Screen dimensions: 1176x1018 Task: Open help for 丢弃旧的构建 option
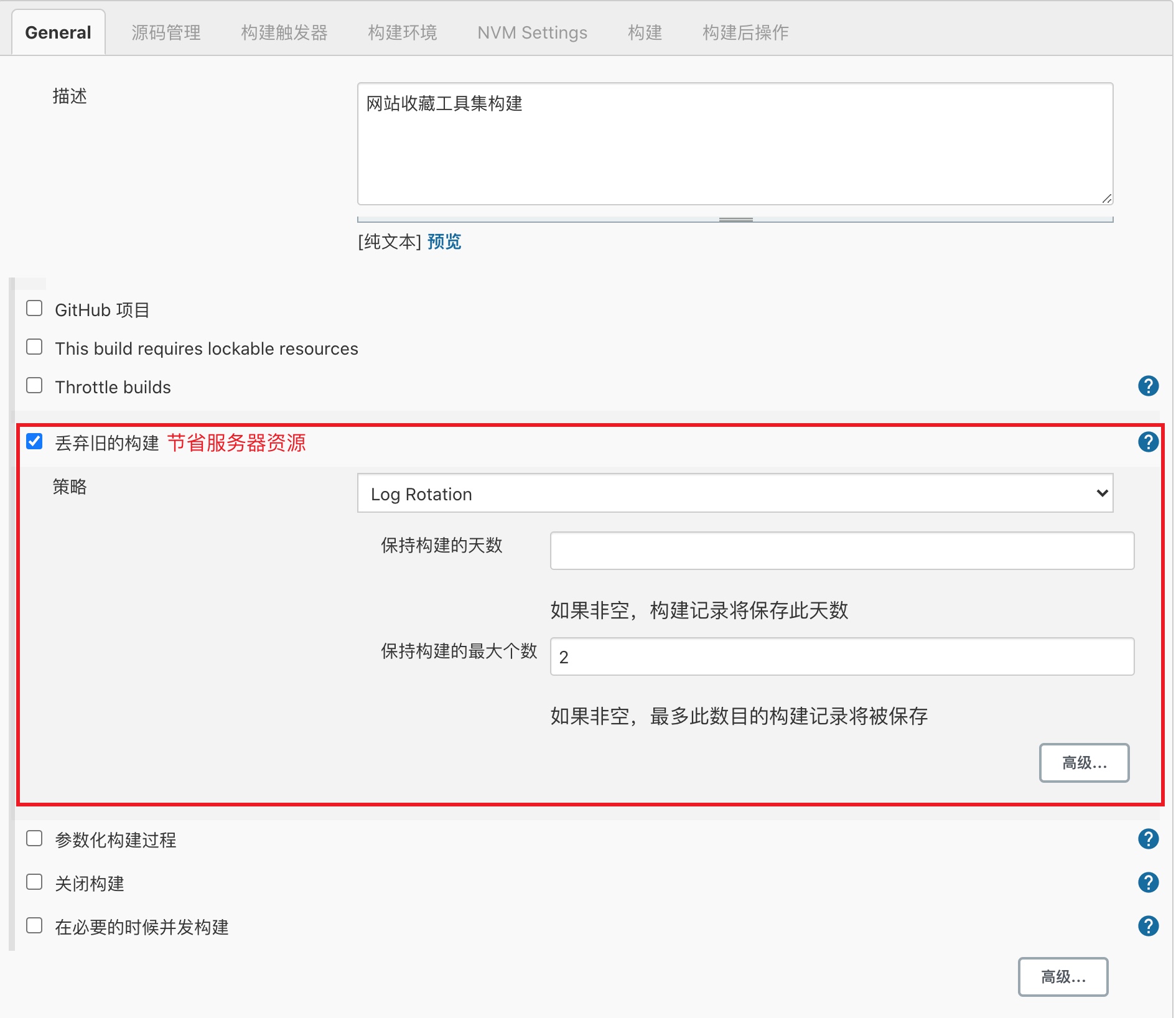pyautogui.click(x=1148, y=442)
